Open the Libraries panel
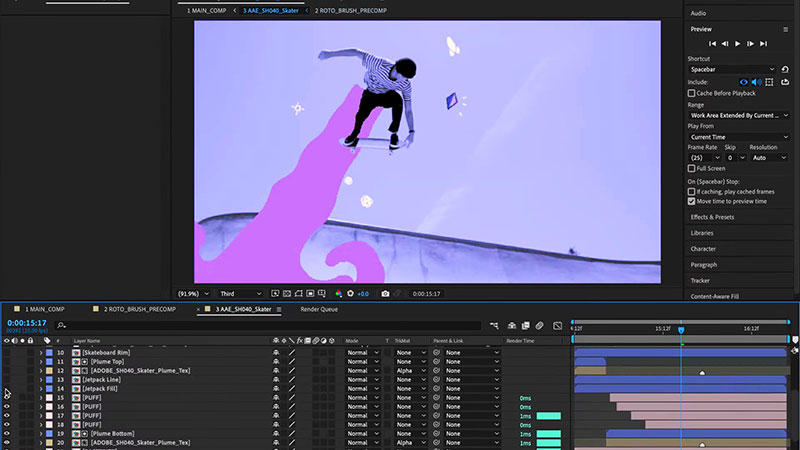Viewport: 800px width, 450px height. (702, 233)
